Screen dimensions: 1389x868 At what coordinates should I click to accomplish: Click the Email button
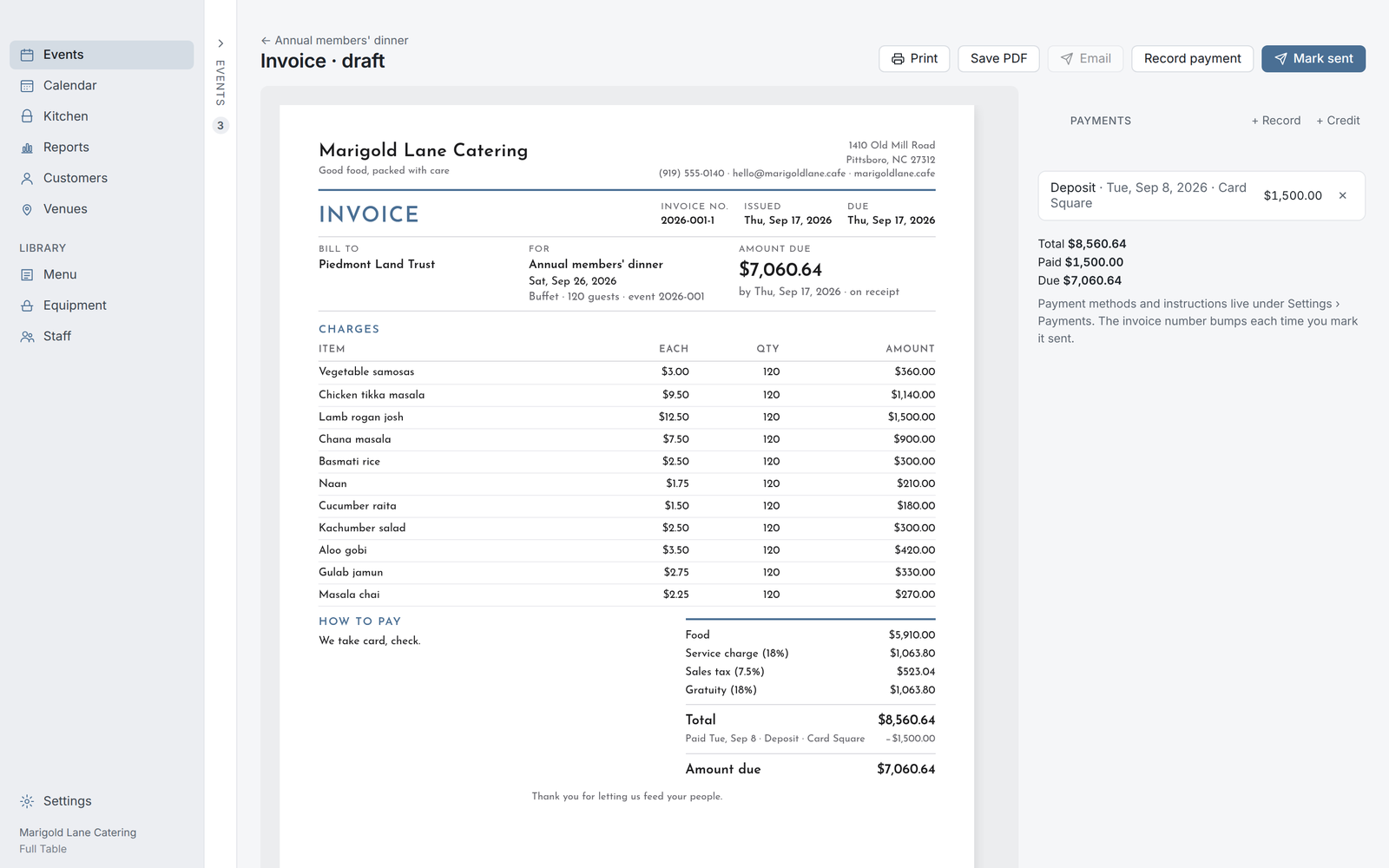[x=1085, y=59]
